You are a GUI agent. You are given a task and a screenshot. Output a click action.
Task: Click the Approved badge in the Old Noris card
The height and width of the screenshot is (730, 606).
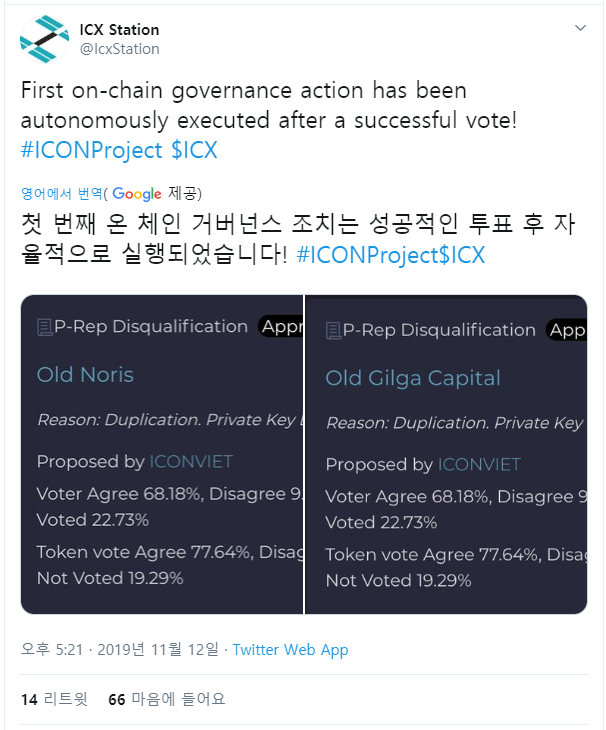(281, 327)
